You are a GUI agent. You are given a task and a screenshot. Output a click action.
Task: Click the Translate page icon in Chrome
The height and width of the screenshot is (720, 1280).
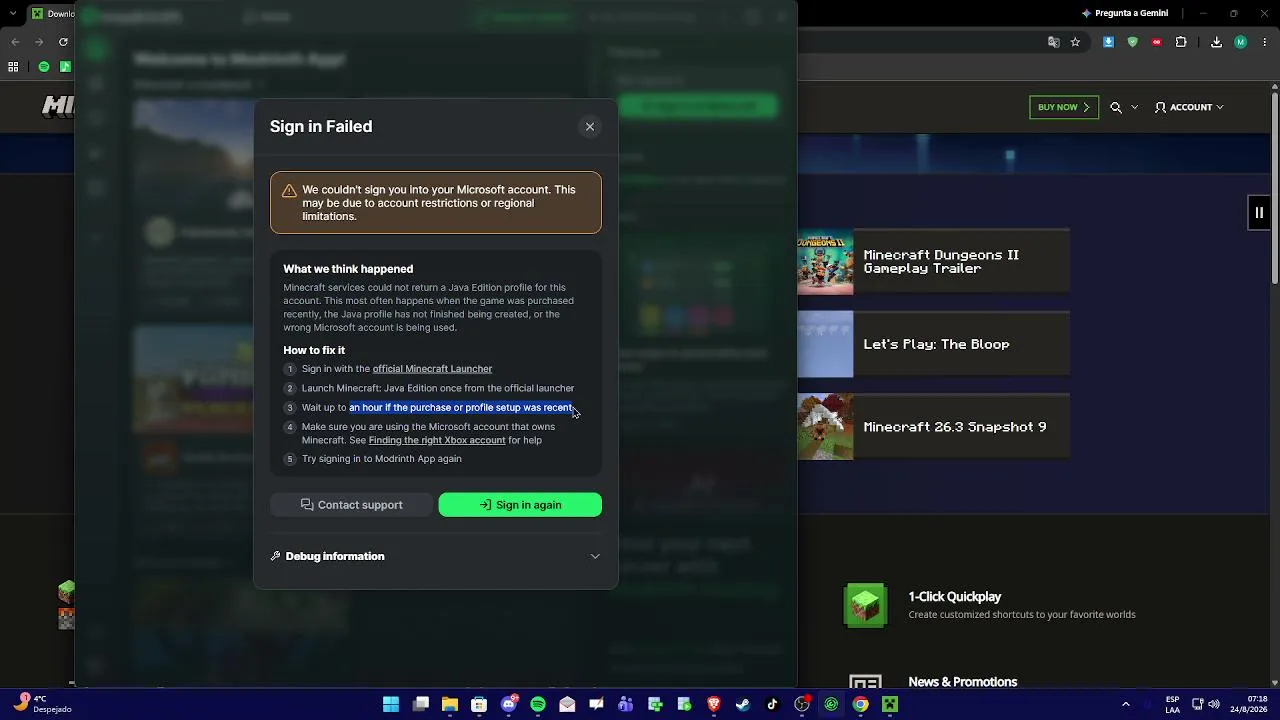(x=1053, y=42)
